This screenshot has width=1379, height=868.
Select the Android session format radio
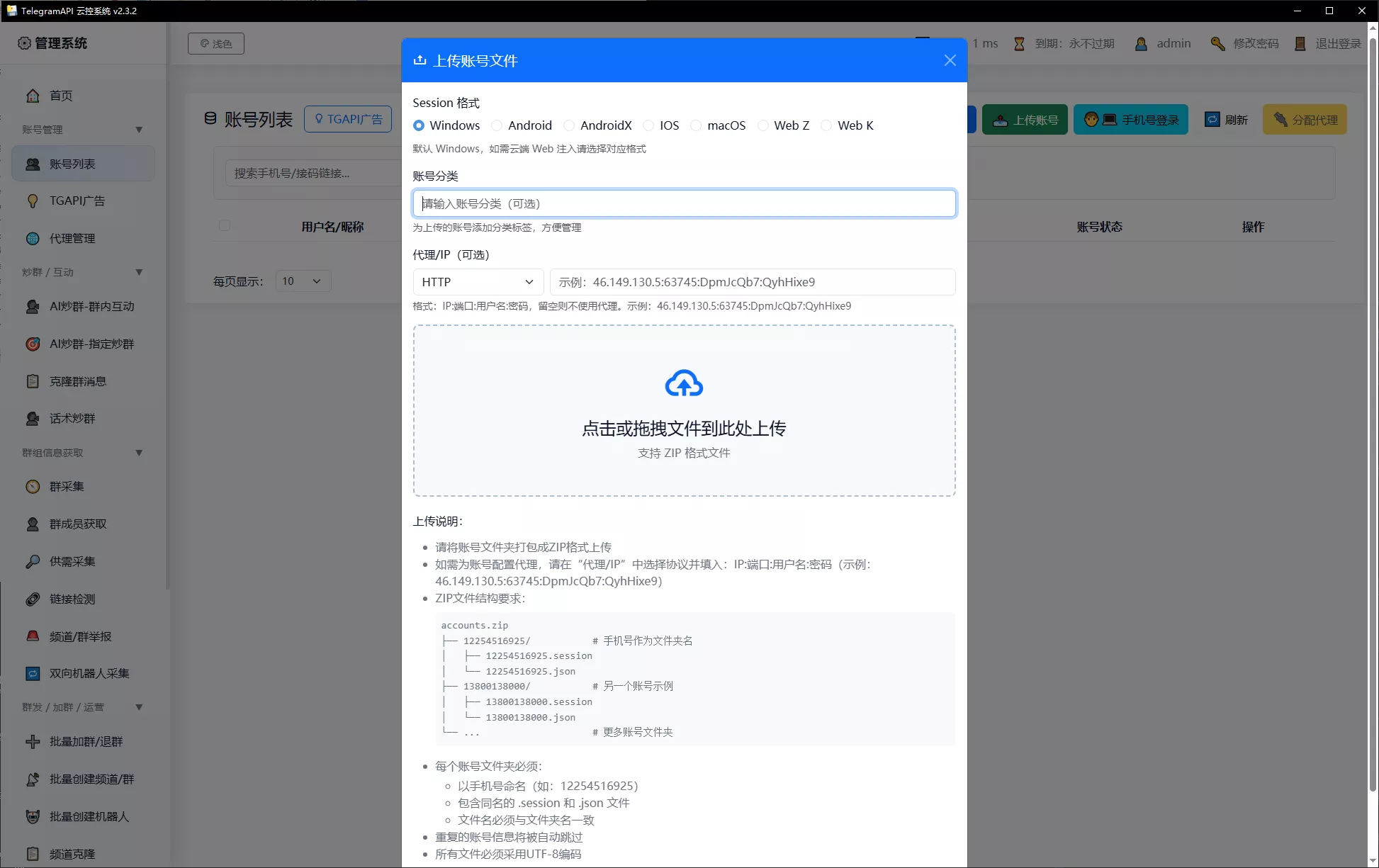pos(497,125)
